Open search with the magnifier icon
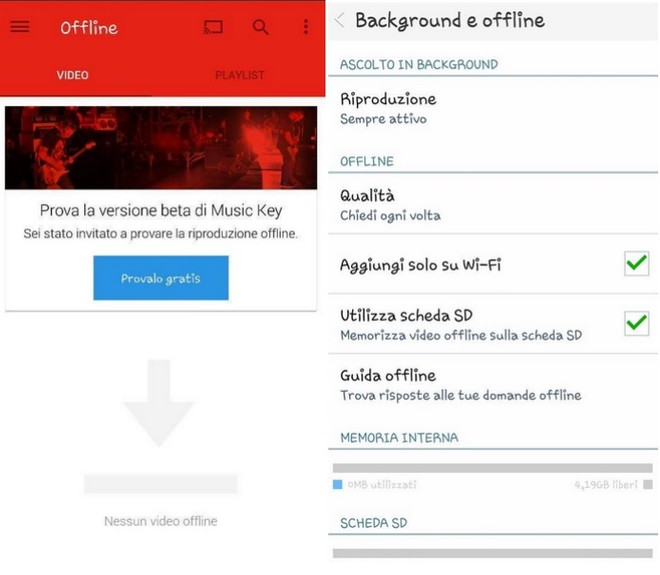The height and width of the screenshot is (575, 660). (x=261, y=27)
